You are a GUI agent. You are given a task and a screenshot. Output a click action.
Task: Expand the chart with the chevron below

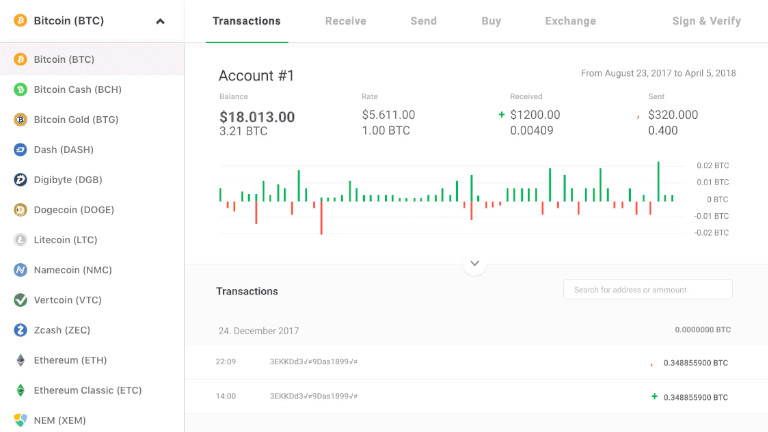tap(475, 263)
